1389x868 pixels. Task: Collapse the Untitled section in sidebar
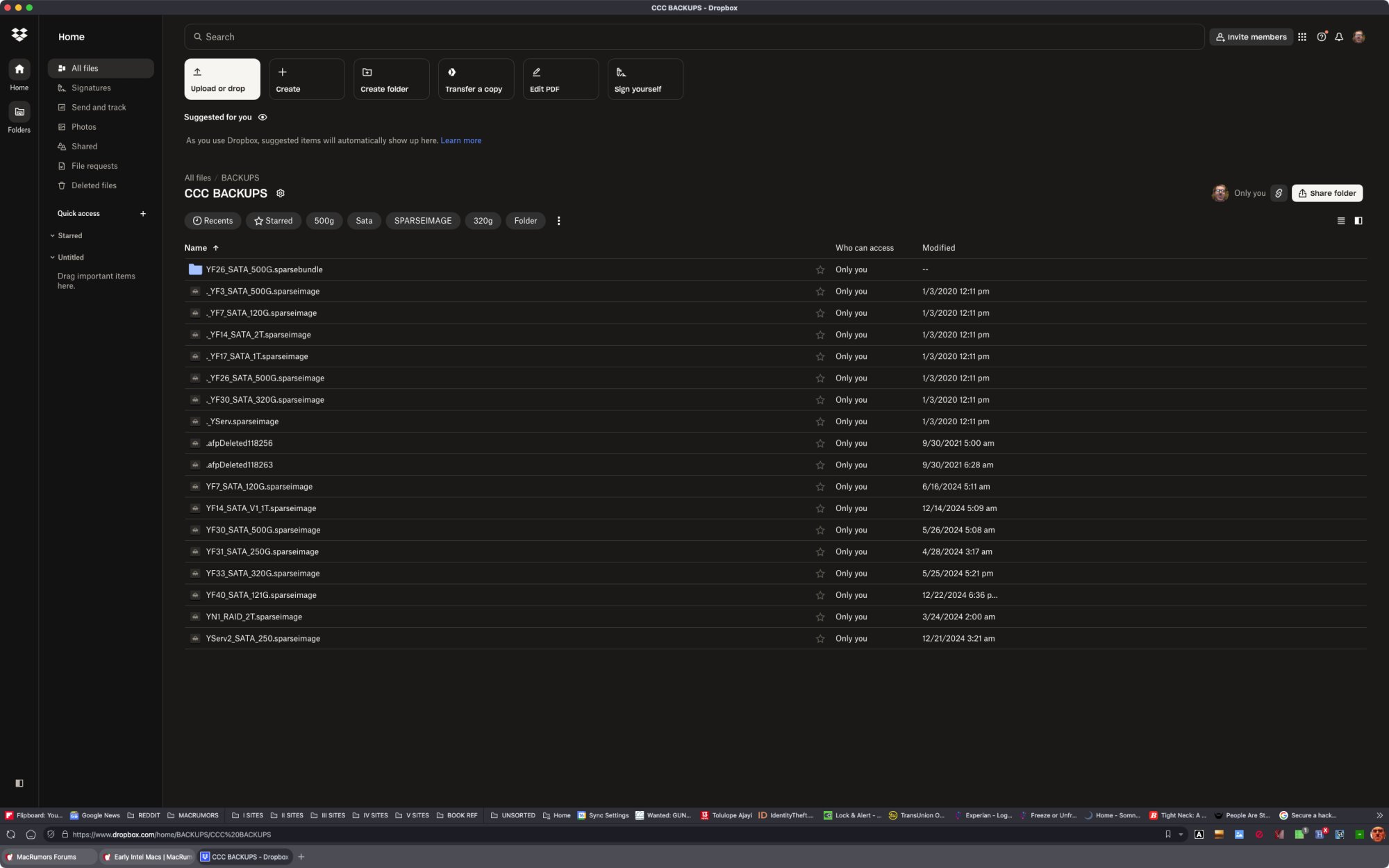click(52, 257)
